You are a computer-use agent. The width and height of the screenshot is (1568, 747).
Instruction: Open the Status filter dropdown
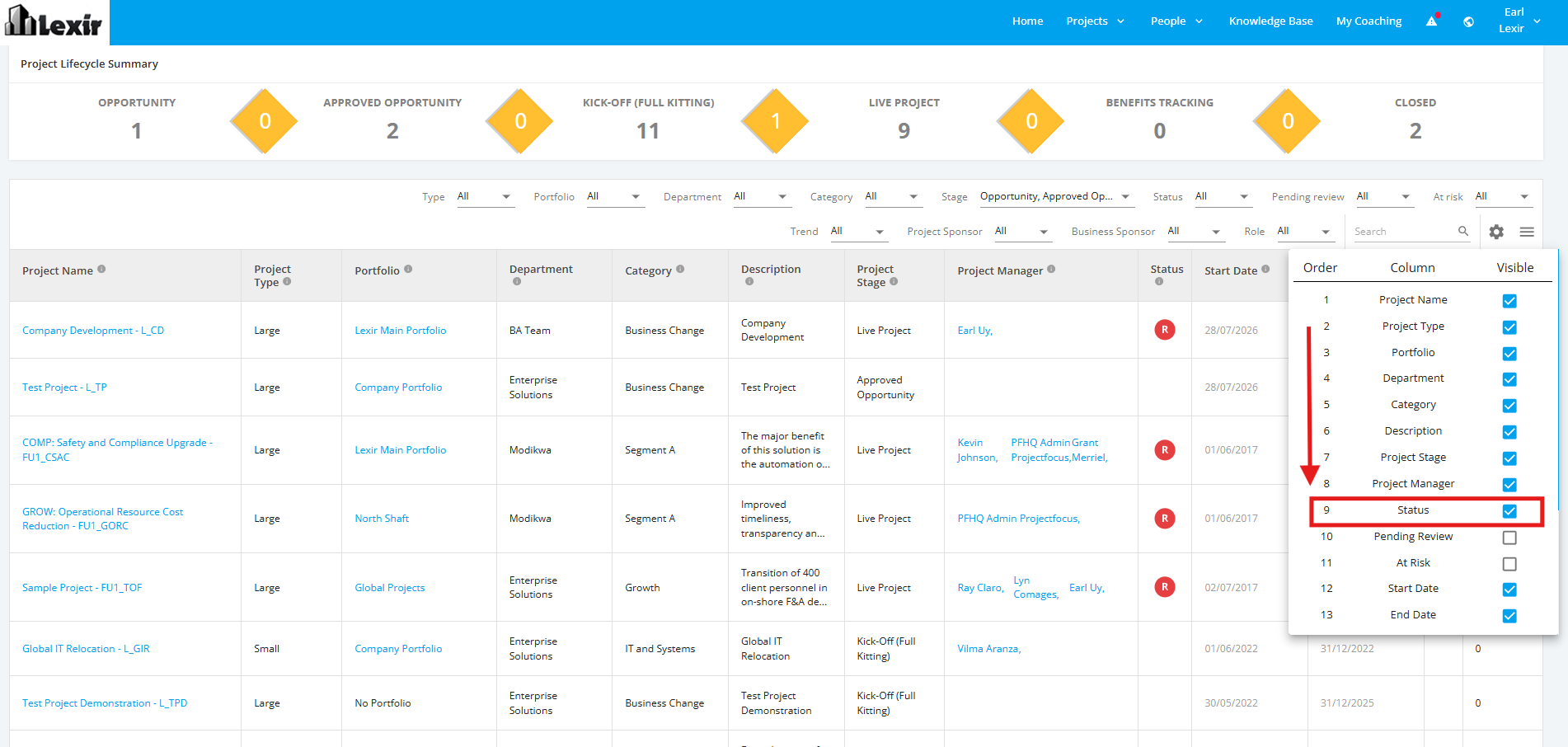[1224, 196]
